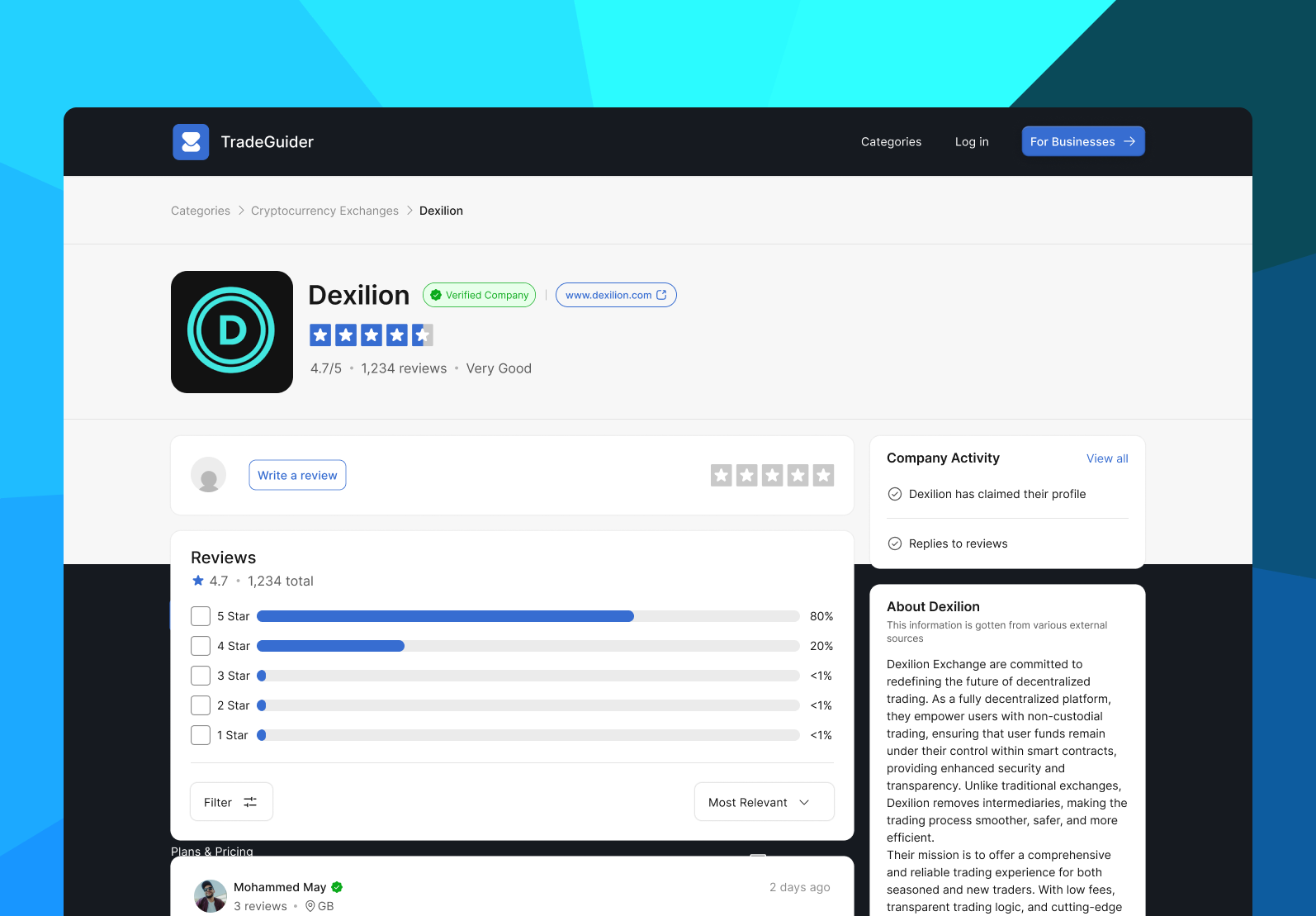
Task: Click the filter sliders icon
Action: coord(250,802)
